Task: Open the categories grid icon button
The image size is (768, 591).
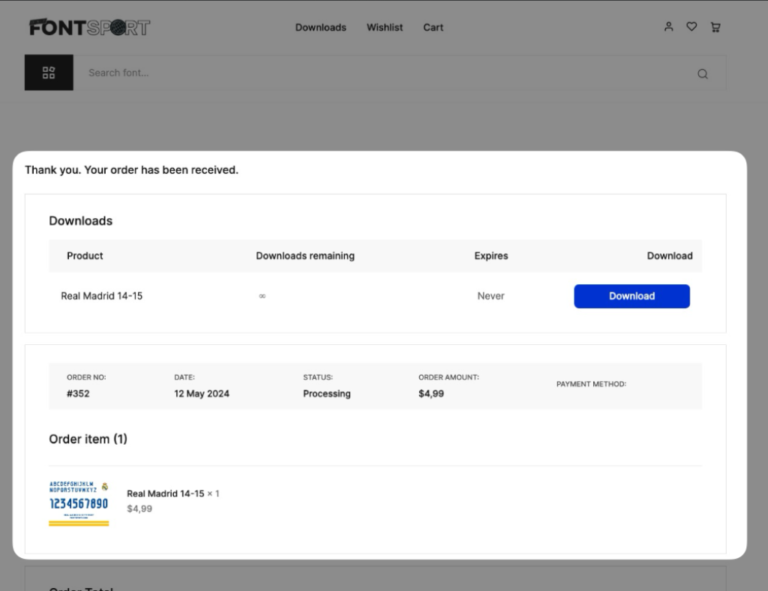Action: [49, 73]
